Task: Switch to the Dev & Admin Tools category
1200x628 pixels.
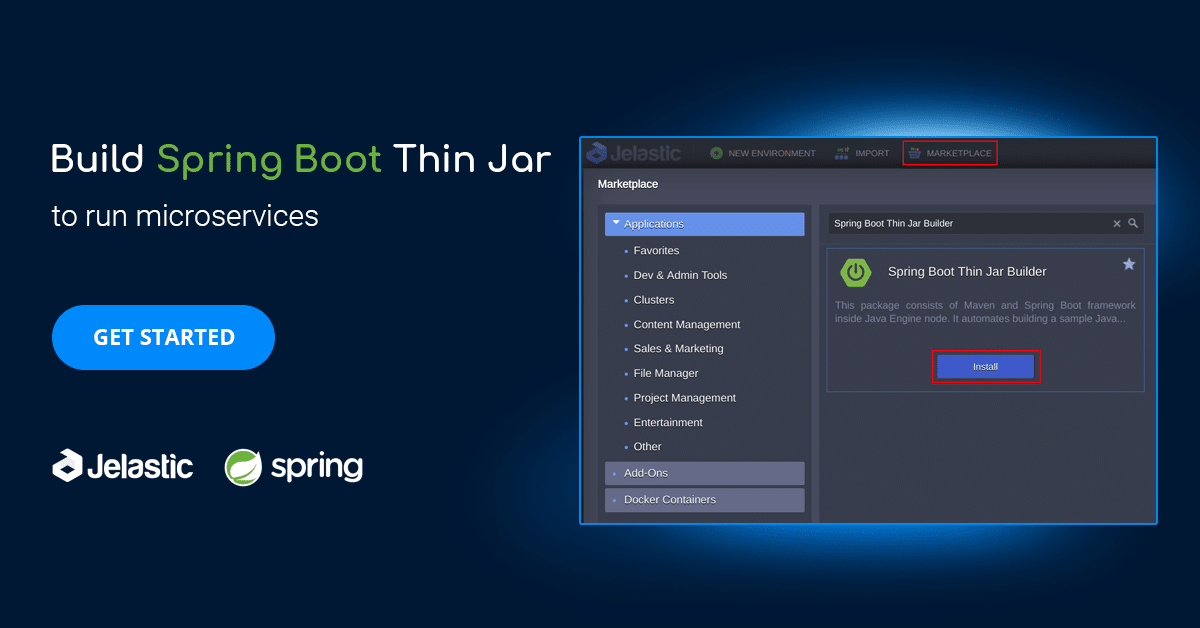Action: 678,275
